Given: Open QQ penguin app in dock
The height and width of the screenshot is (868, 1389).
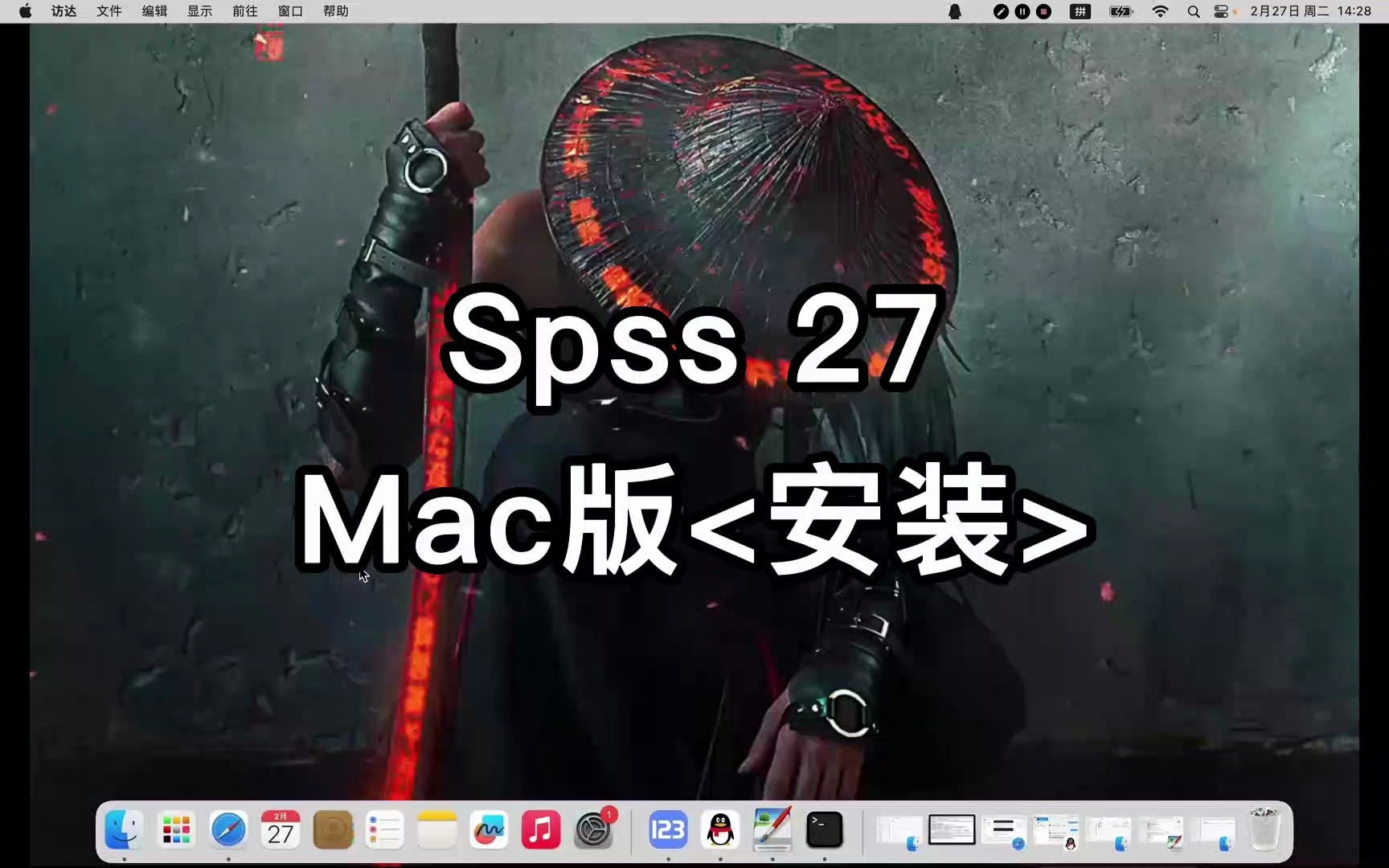Looking at the screenshot, I should click(720, 829).
